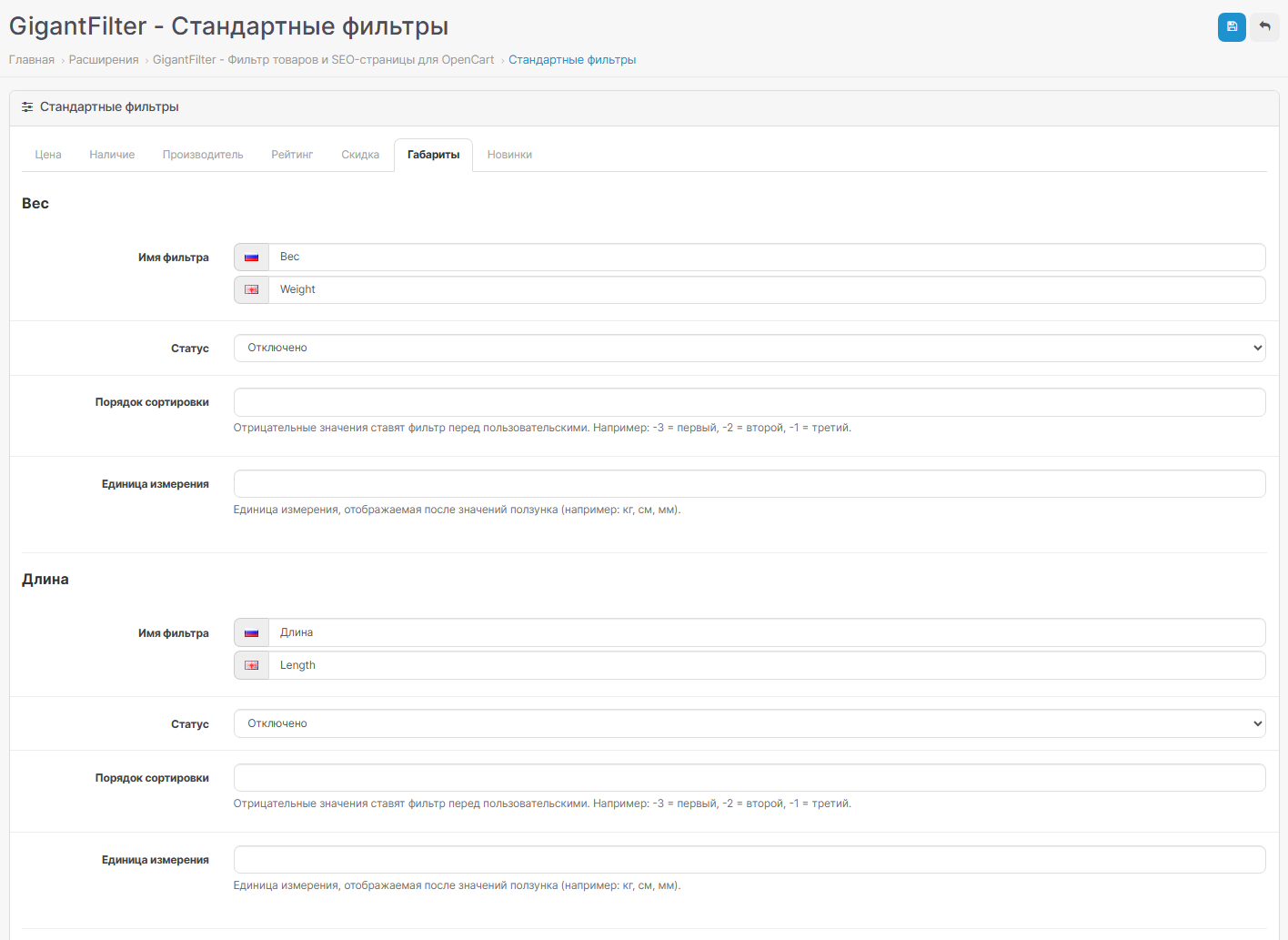
Task: Open the Статус dropdown in Вес section
Action: tap(750, 348)
